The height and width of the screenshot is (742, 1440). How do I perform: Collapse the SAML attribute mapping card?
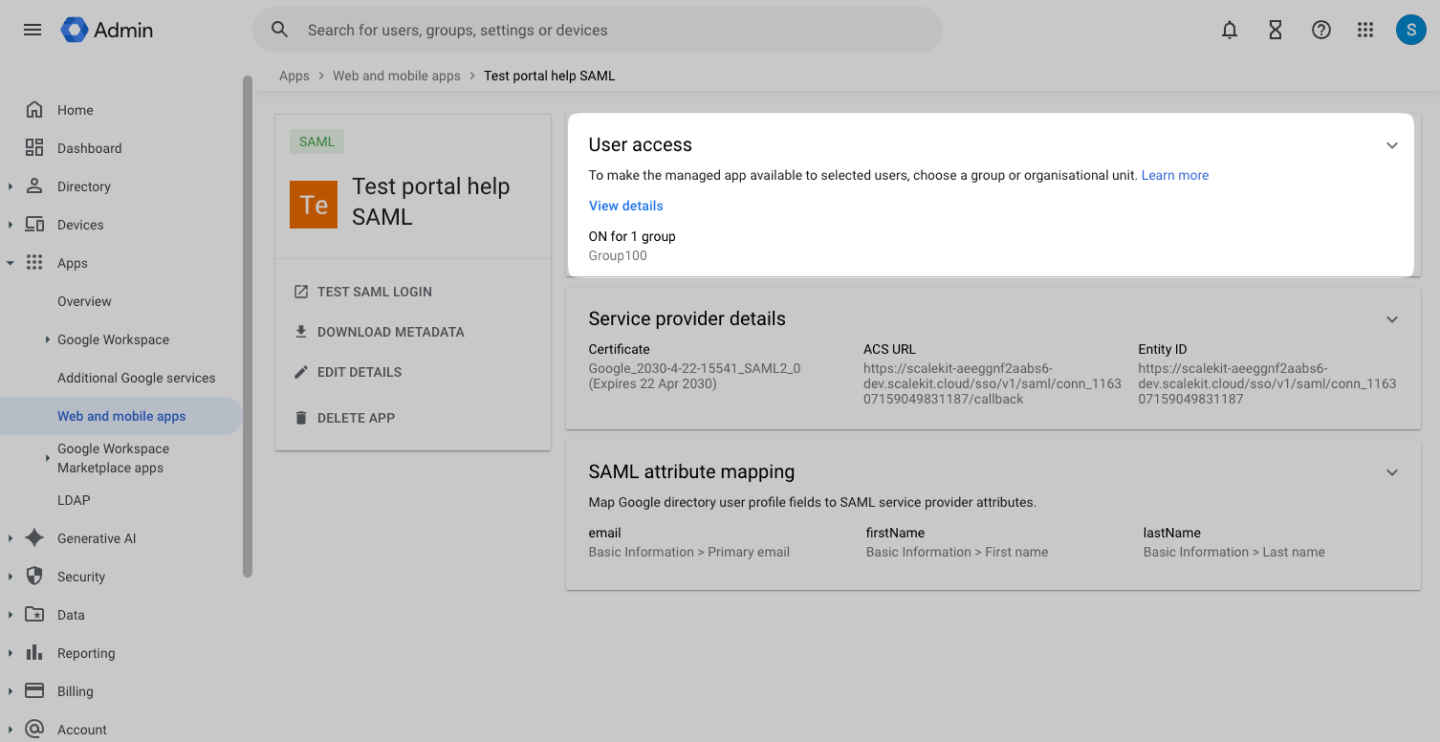1391,471
